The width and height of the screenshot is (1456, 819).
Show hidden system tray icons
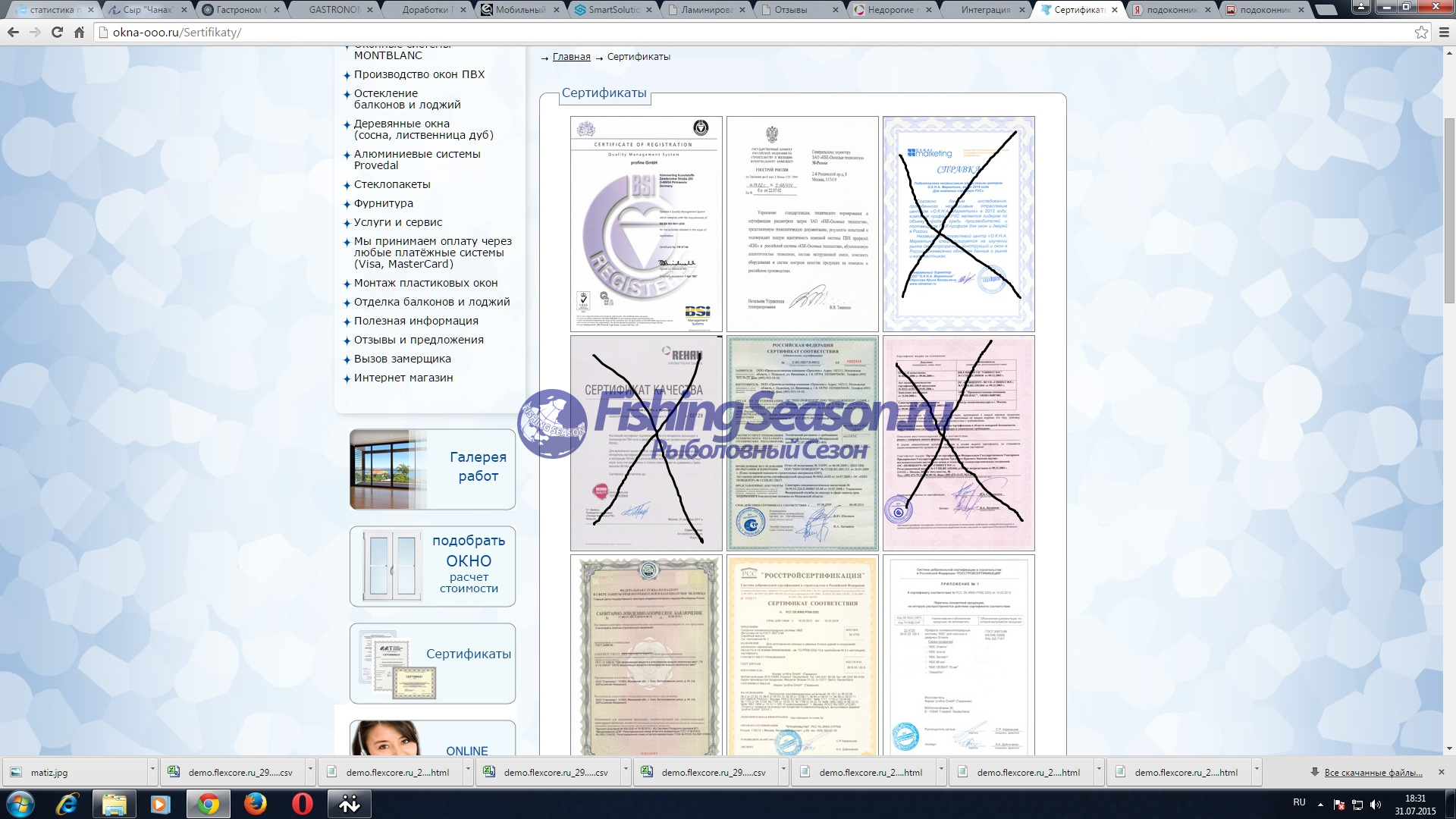click(1320, 804)
